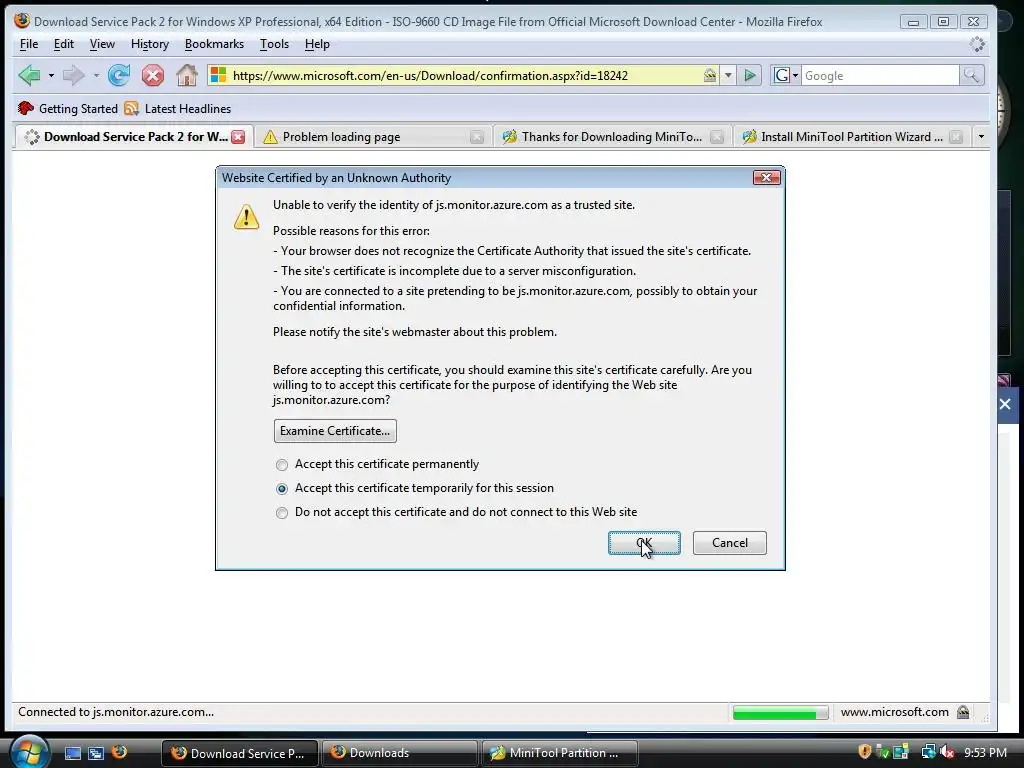Open the Windows Start orb
The image size is (1024, 768).
29,752
